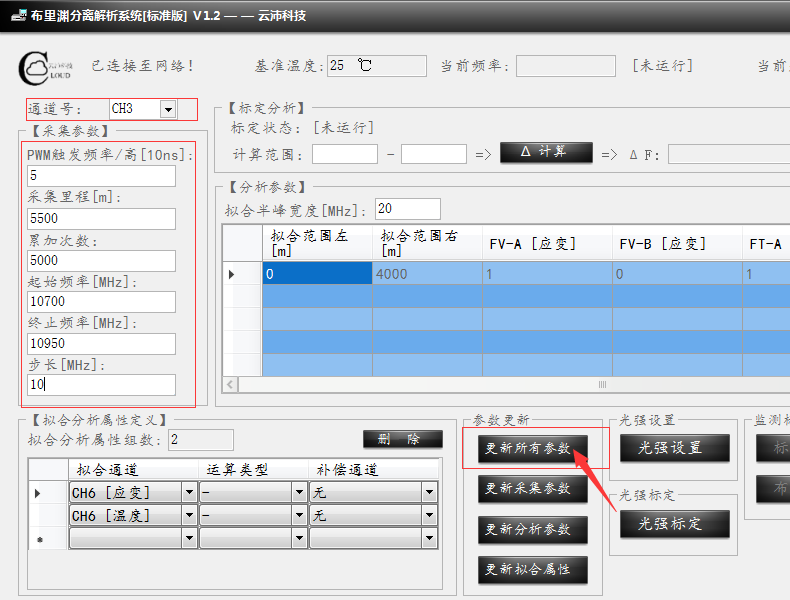Viewport: 790px width, 600px height.
Task: Click the ΔF result field
Action: tap(729, 154)
